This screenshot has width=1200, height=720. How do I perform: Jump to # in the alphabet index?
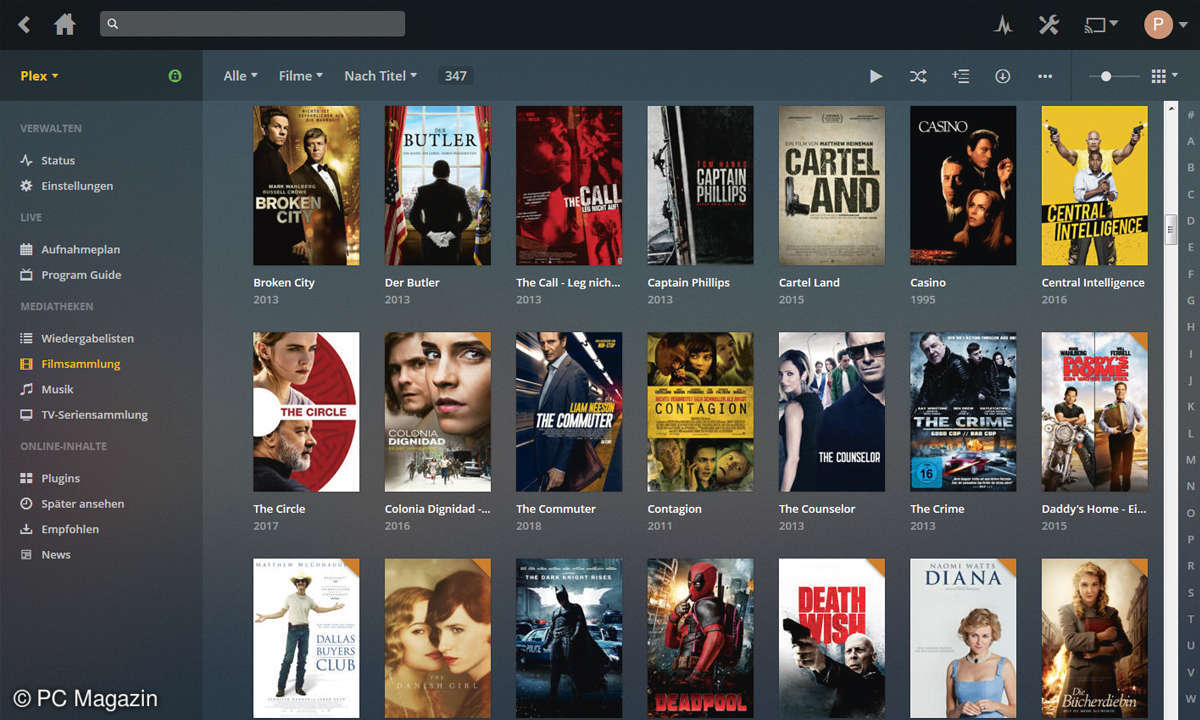coord(1190,115)
